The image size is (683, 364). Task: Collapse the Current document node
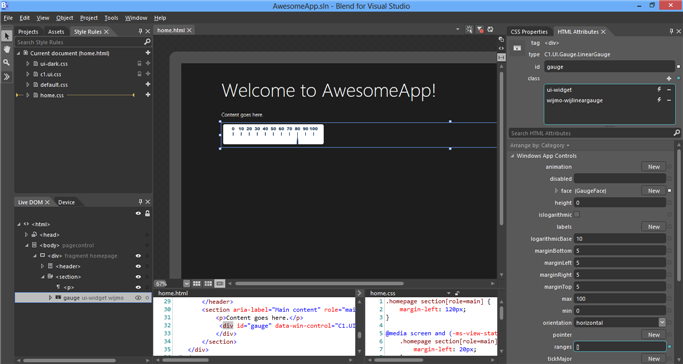pyautogui.click(x=19, y=53)
